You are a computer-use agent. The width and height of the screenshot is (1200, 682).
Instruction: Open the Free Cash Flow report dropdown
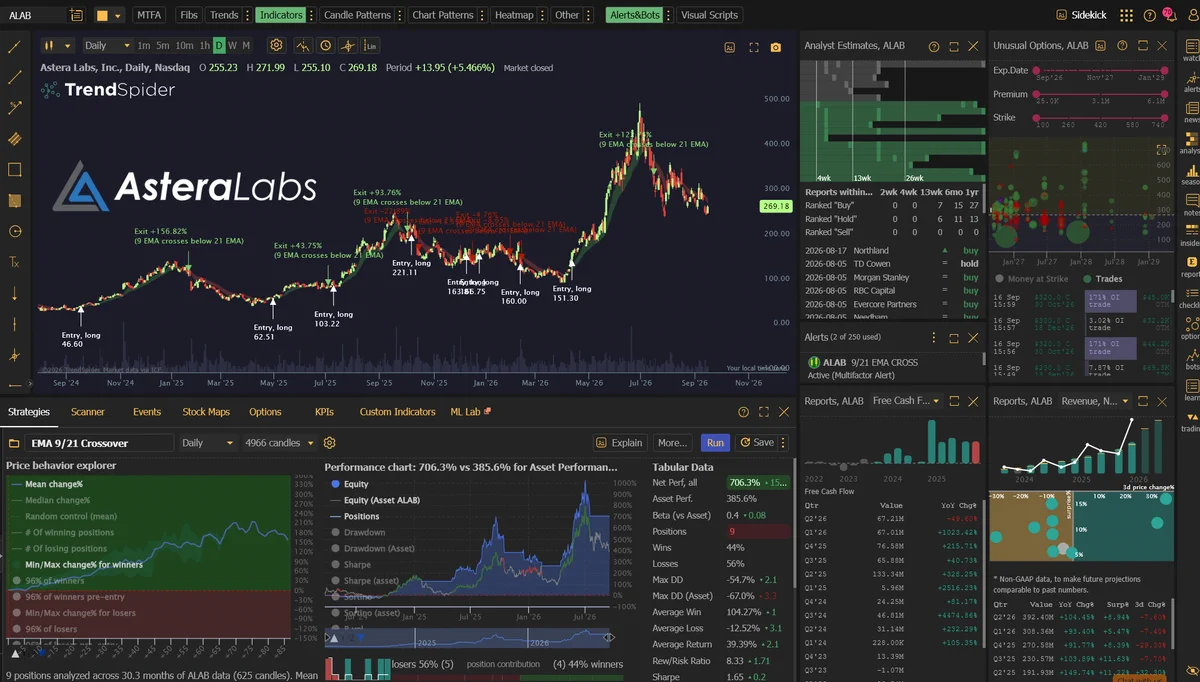[905, 401]
